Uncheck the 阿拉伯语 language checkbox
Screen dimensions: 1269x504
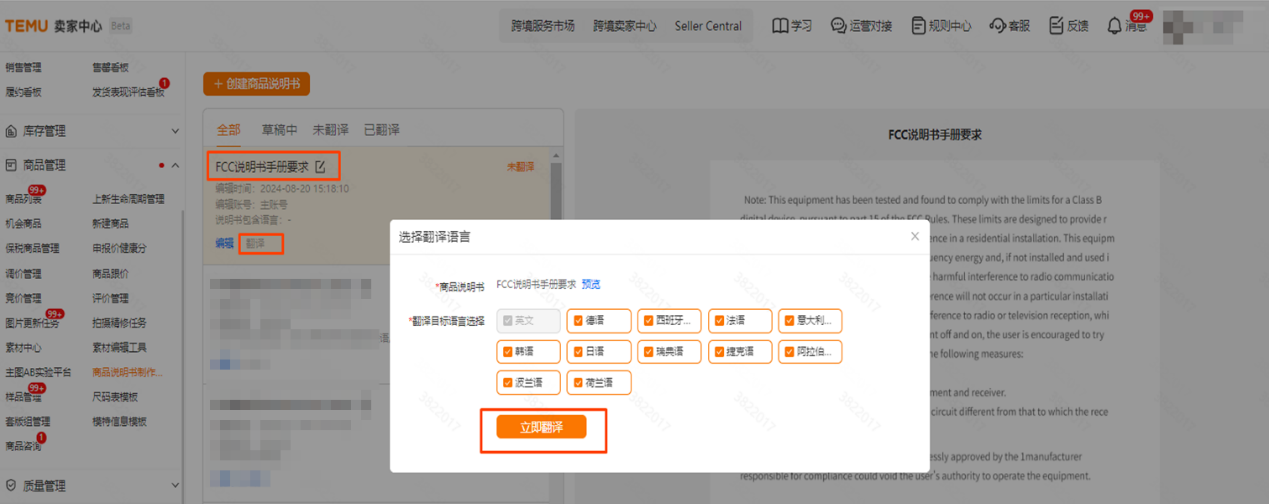pos(789,352)
